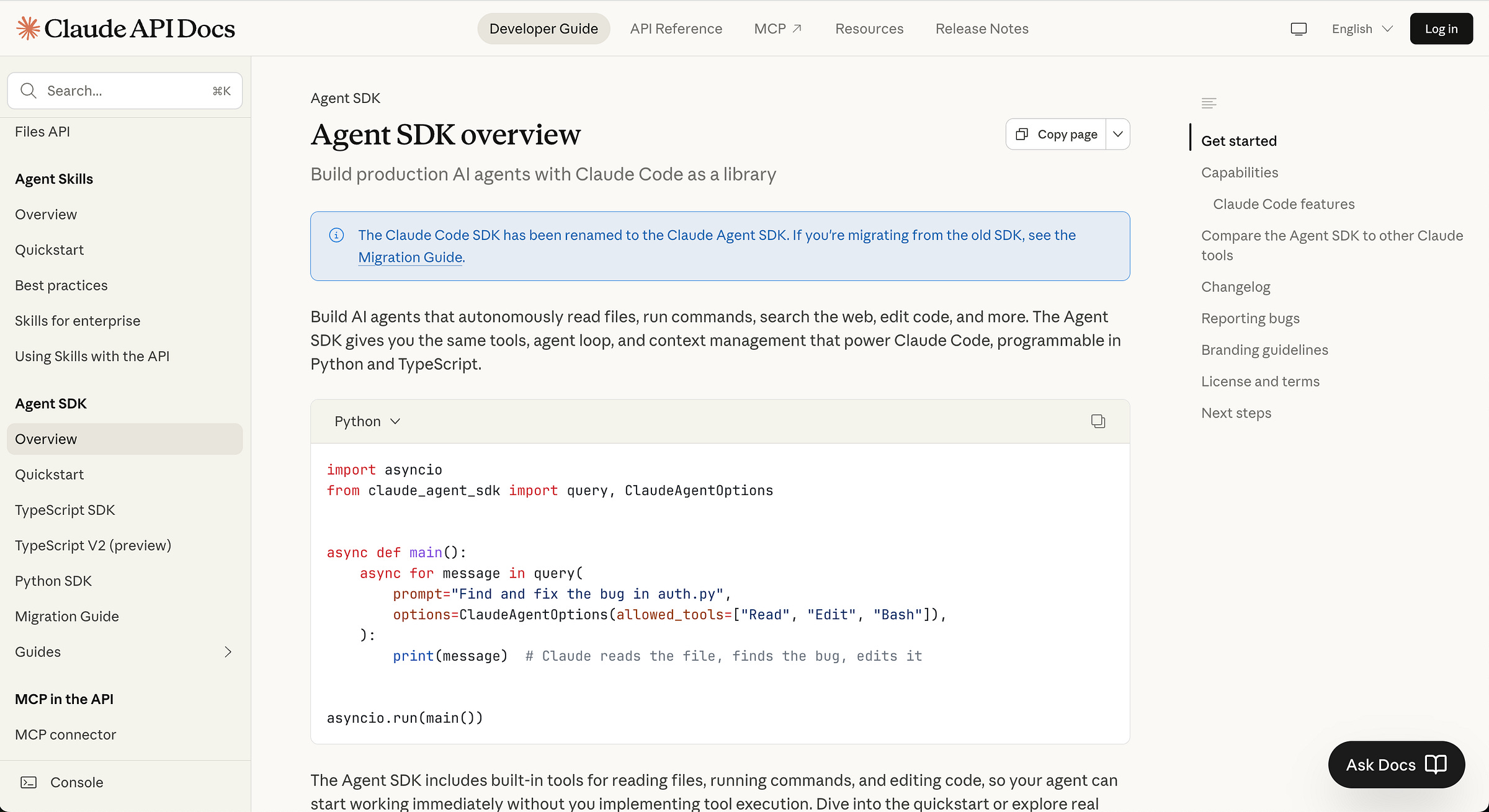Screen dimensions: 1489x812
Task: Switch to the API Reference tab
Action: click(676, 29)
